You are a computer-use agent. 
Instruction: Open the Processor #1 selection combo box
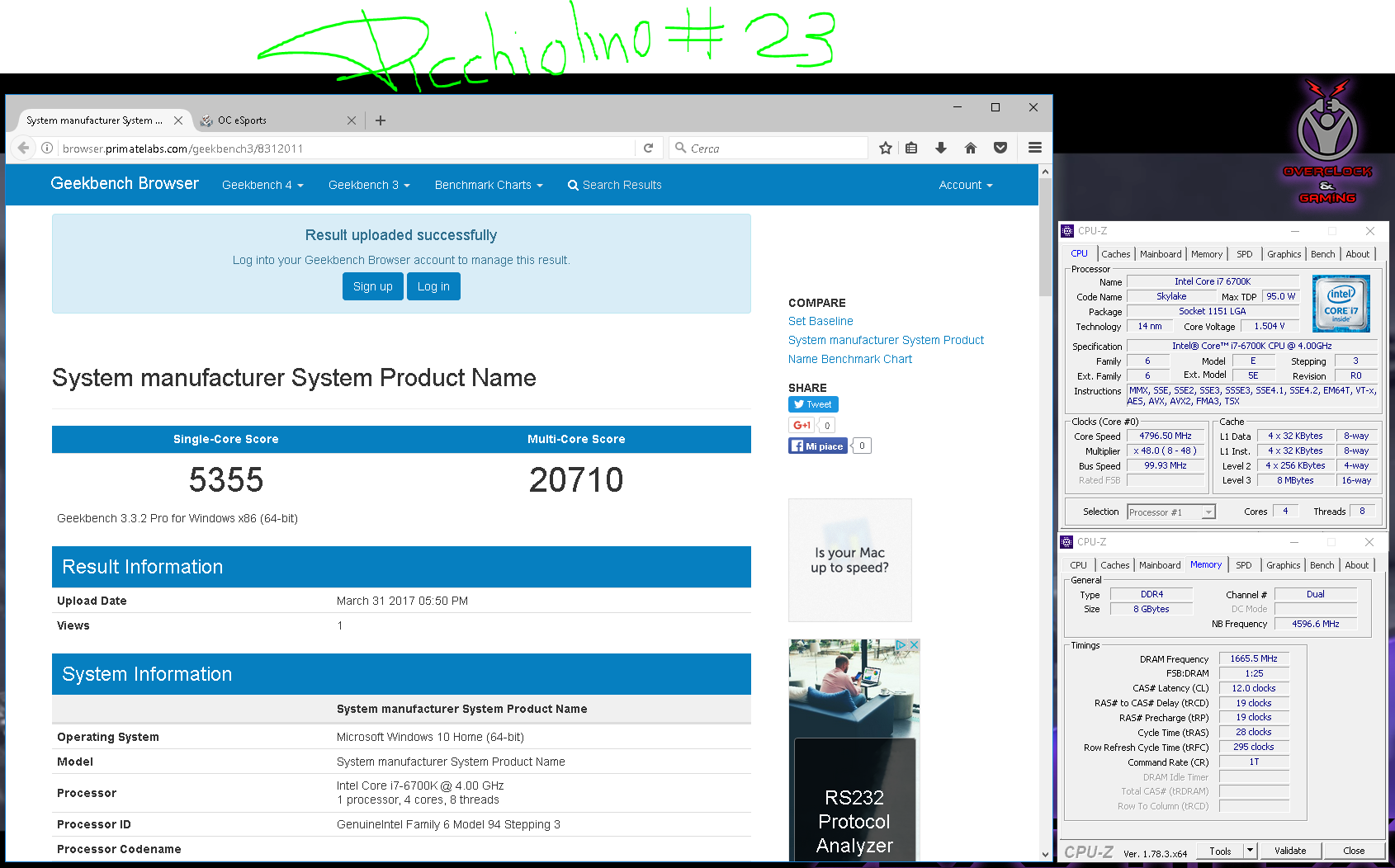1171,512
